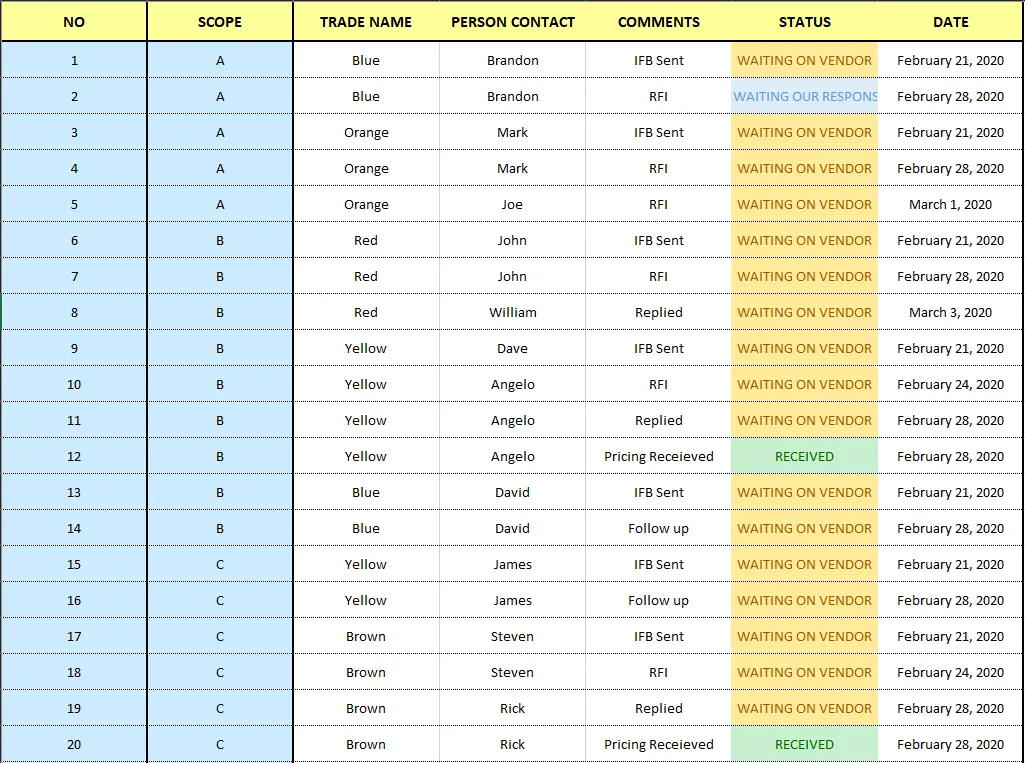Click the March 3, 2020 date cell
This screenshot has height=763, width=1025.
[950, 313]
